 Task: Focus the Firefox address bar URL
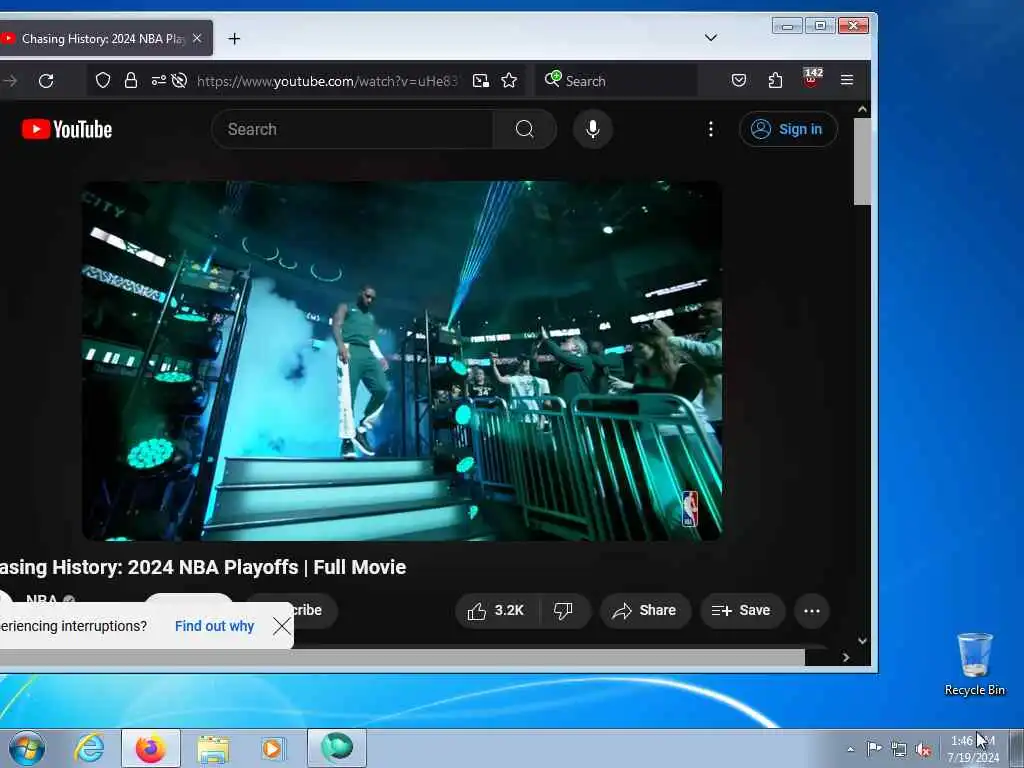(327, 81)
